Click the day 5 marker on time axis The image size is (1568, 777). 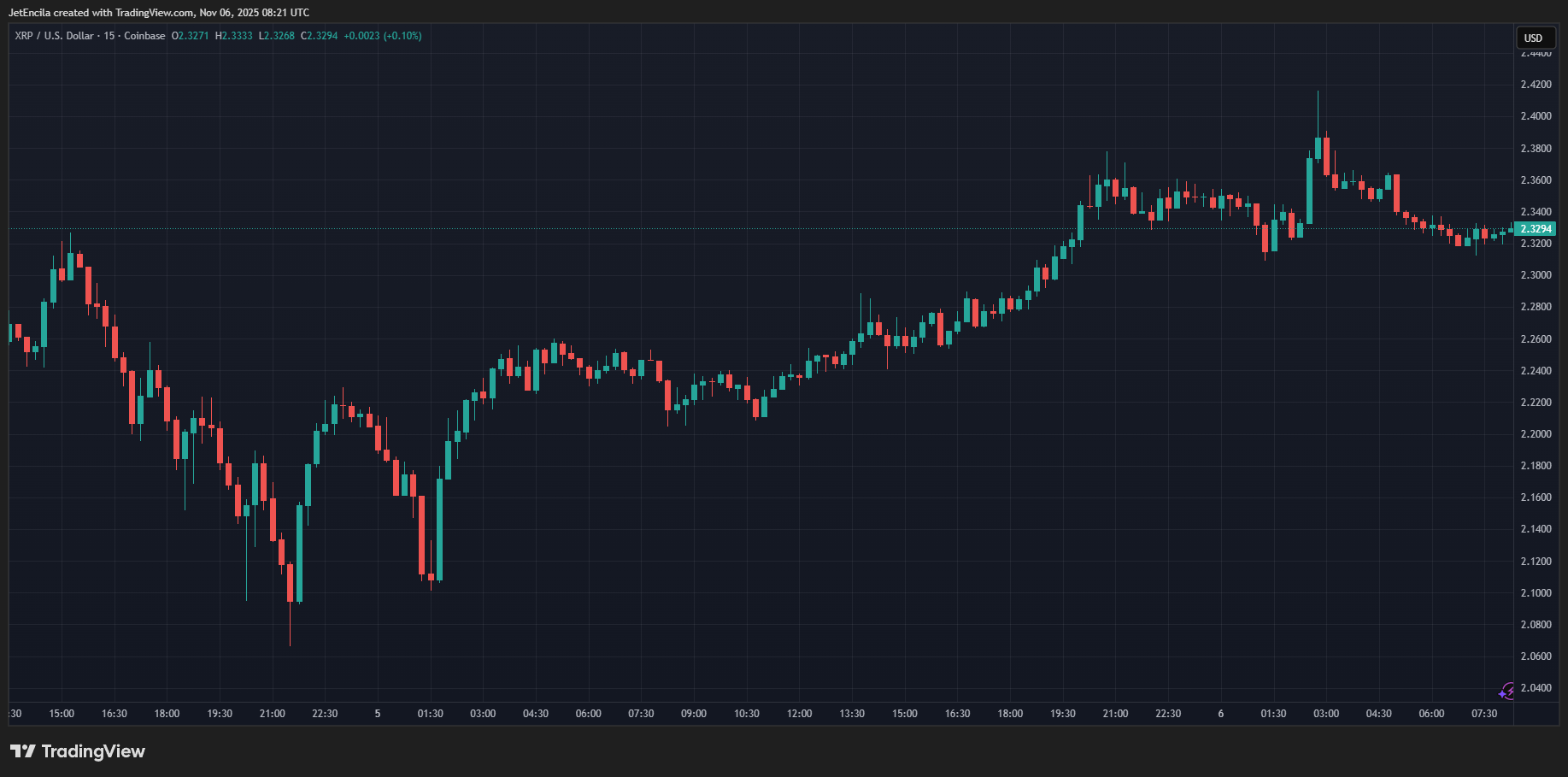[x=378, y=714]
